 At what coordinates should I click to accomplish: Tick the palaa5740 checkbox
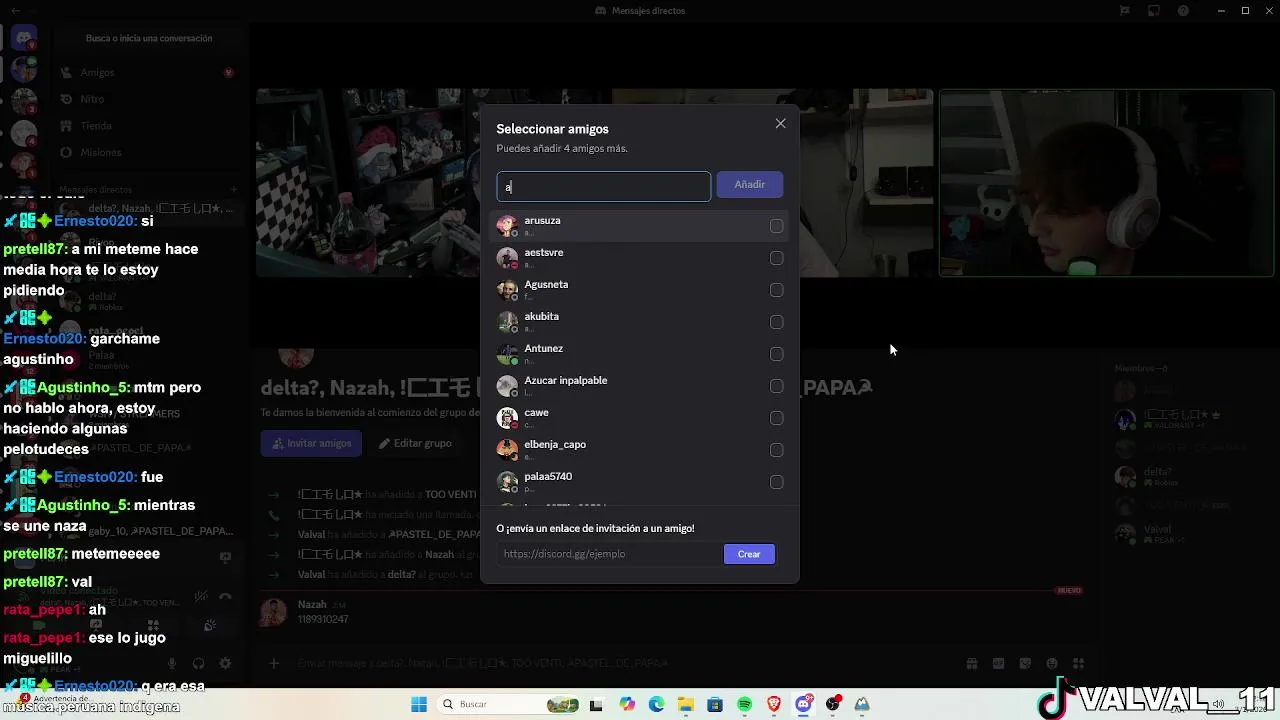(x=776, y=482)
